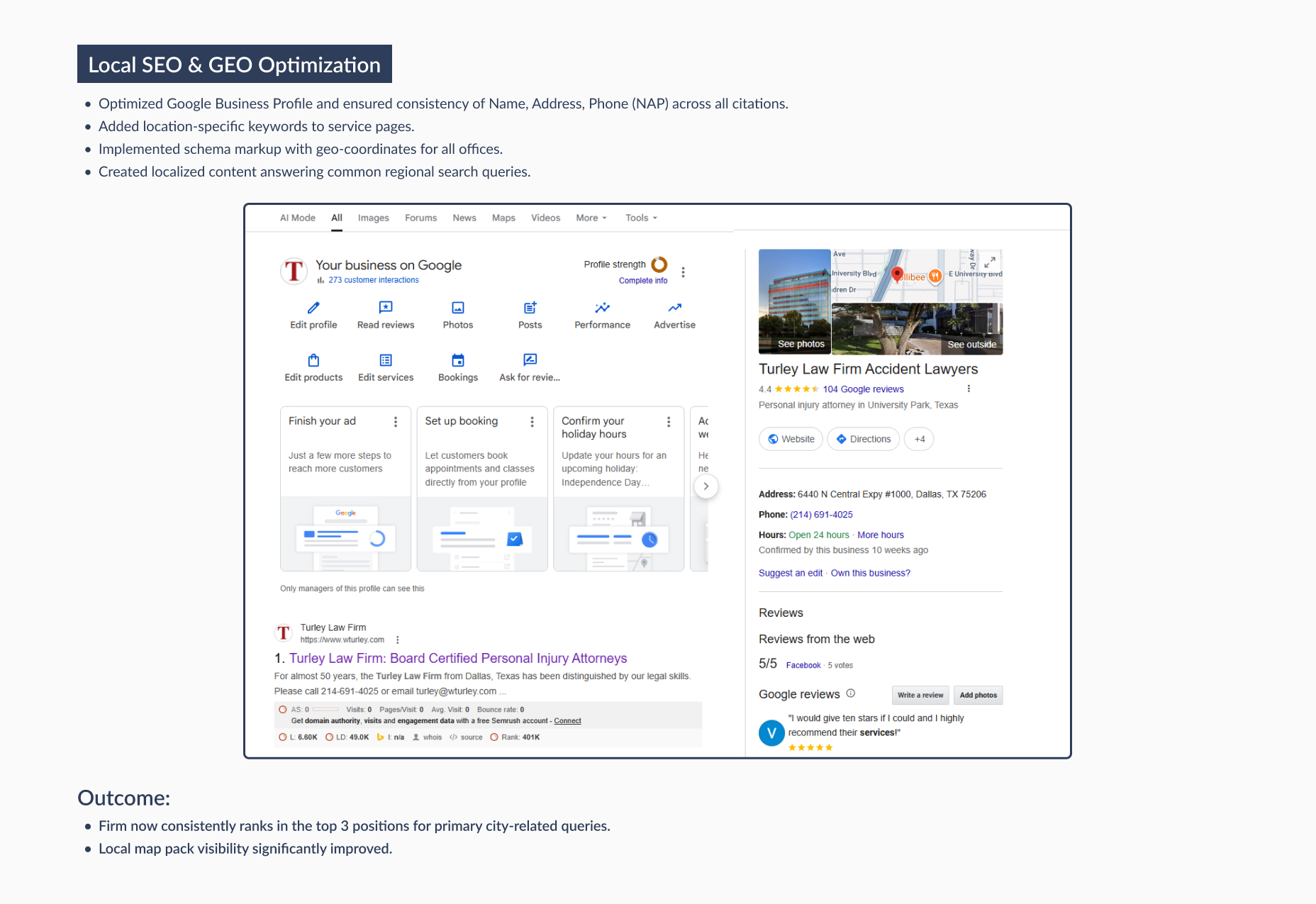Click phone number (214) 691-4025
The image size is (1316, 904).
tap(821, 515)
